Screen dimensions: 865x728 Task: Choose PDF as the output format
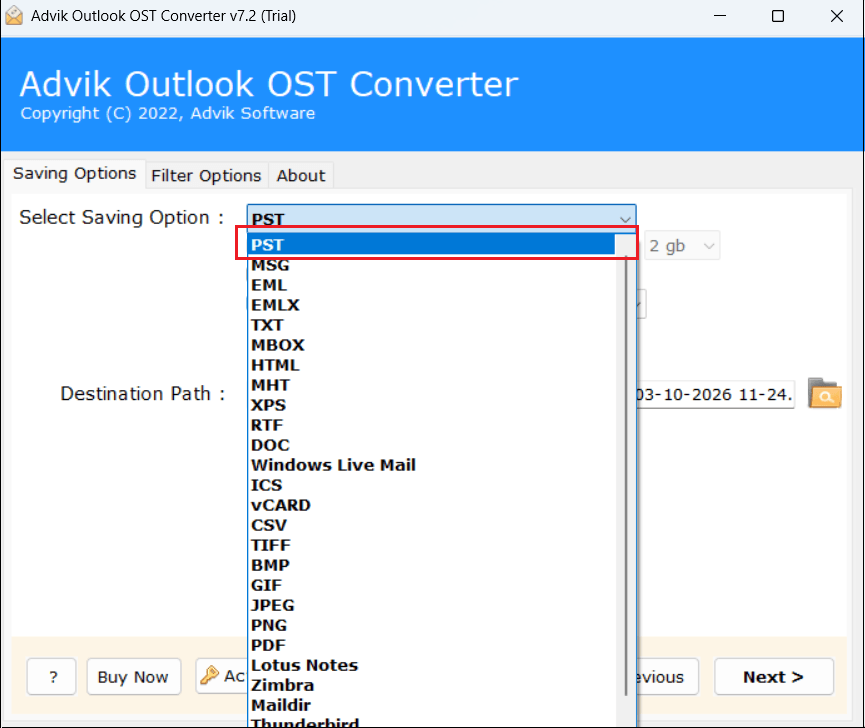432,645
